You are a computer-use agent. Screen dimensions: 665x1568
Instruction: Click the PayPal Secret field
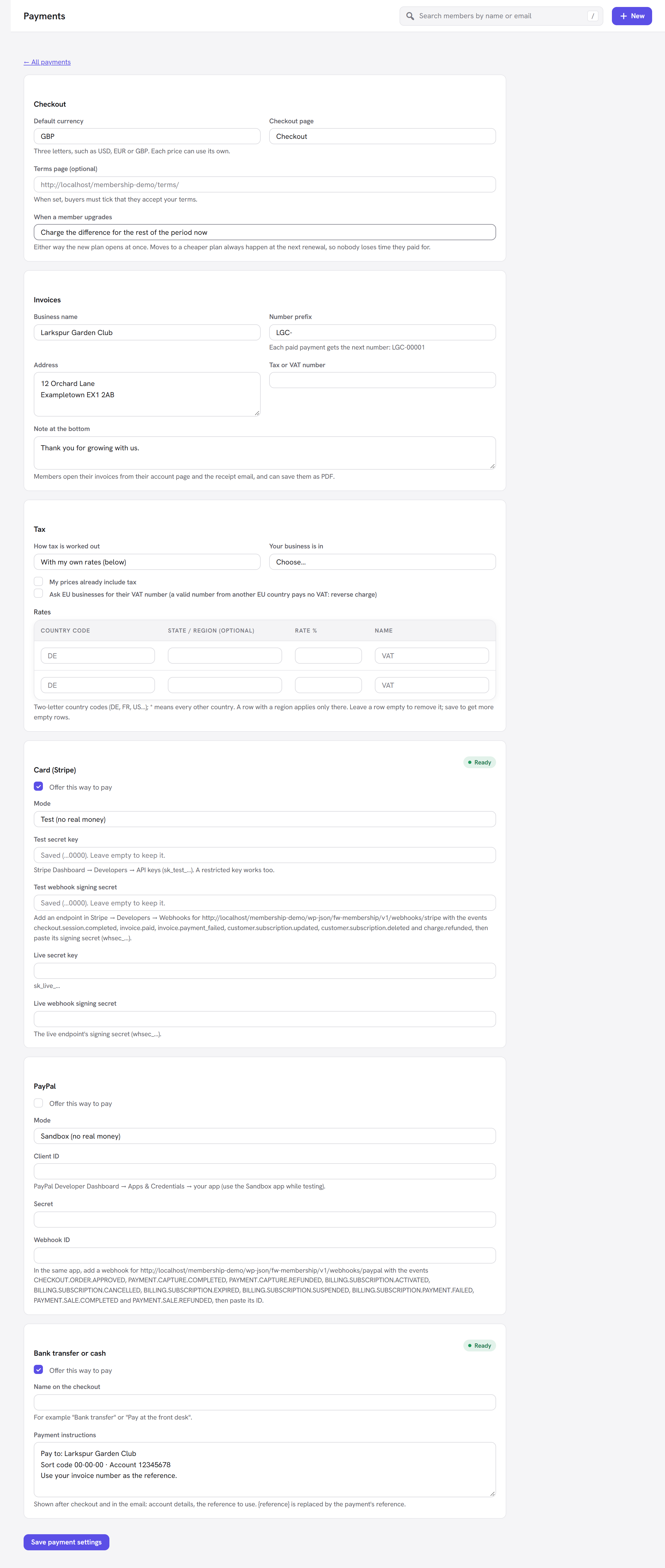[x=265, y=1219]
